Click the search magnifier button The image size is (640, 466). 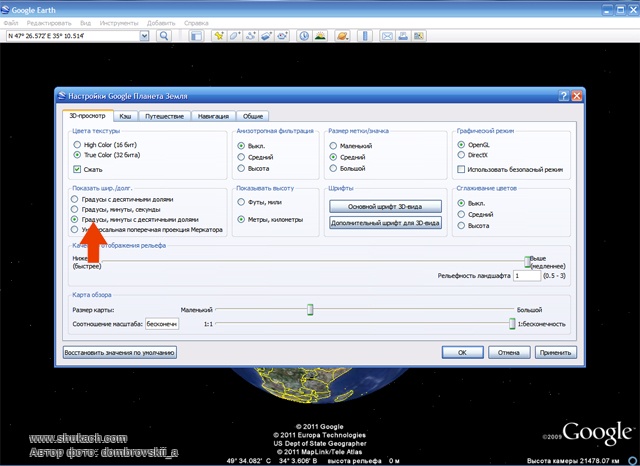pos(164,36)
